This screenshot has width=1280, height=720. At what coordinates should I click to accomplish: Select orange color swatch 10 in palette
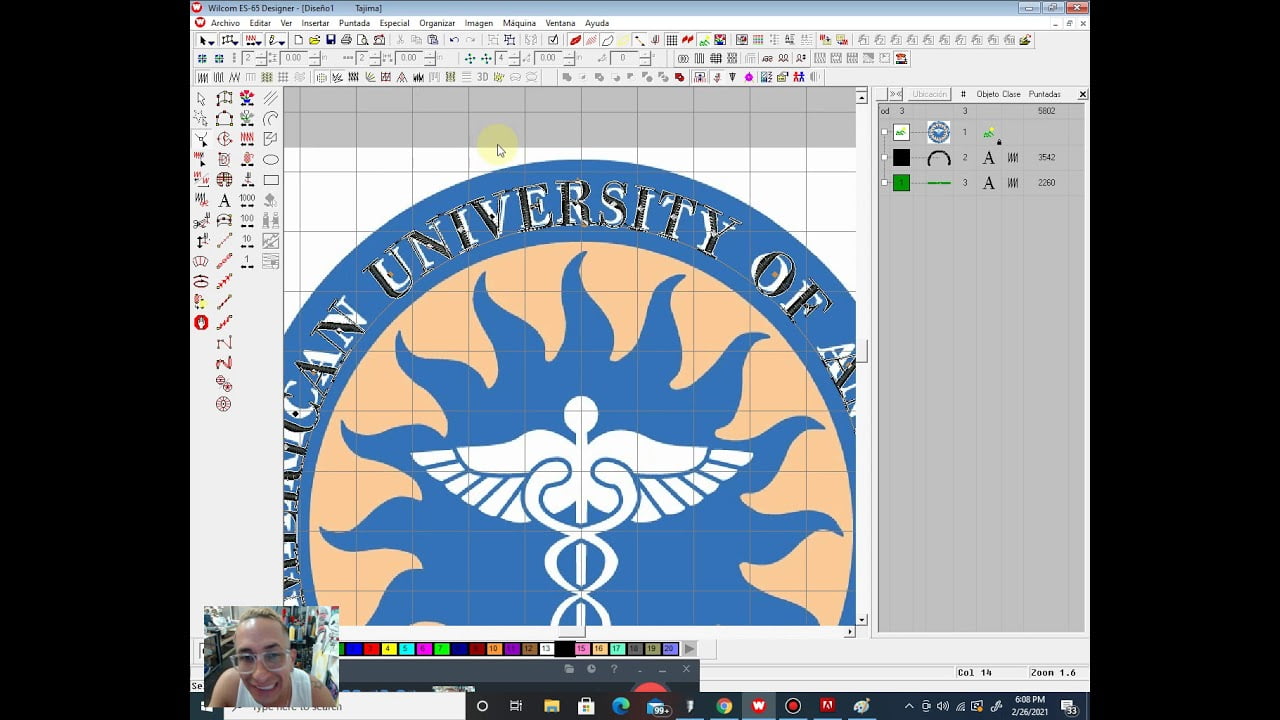coord(493,649)
